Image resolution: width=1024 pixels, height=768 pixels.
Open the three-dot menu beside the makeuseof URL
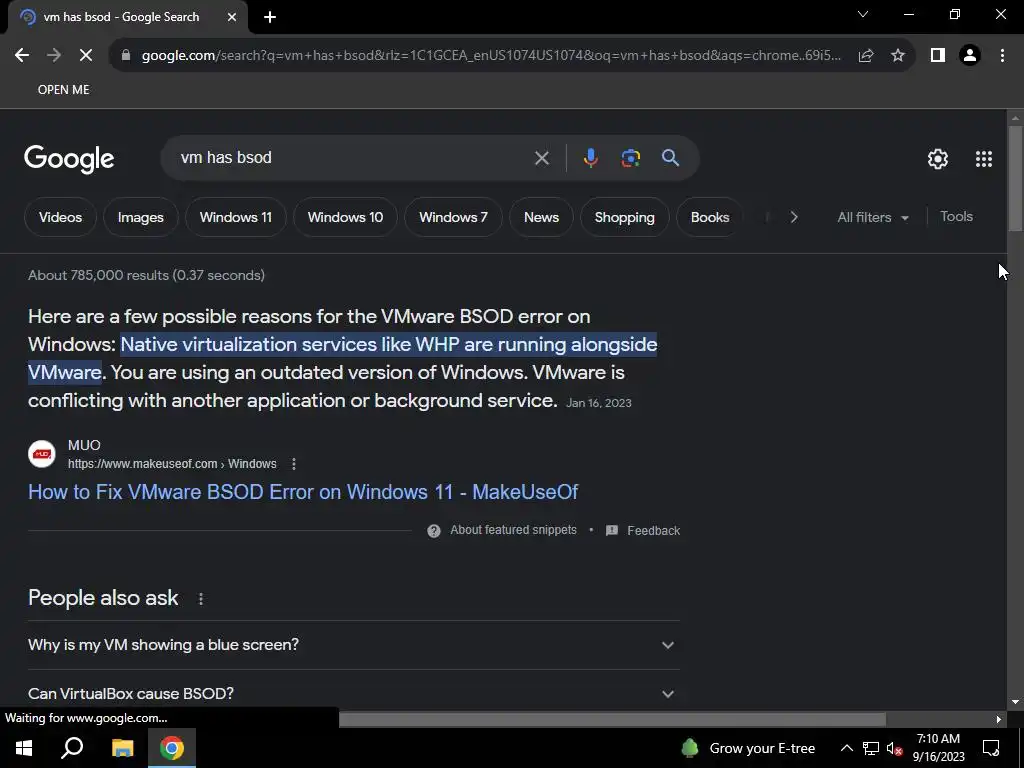pos(294,464)
